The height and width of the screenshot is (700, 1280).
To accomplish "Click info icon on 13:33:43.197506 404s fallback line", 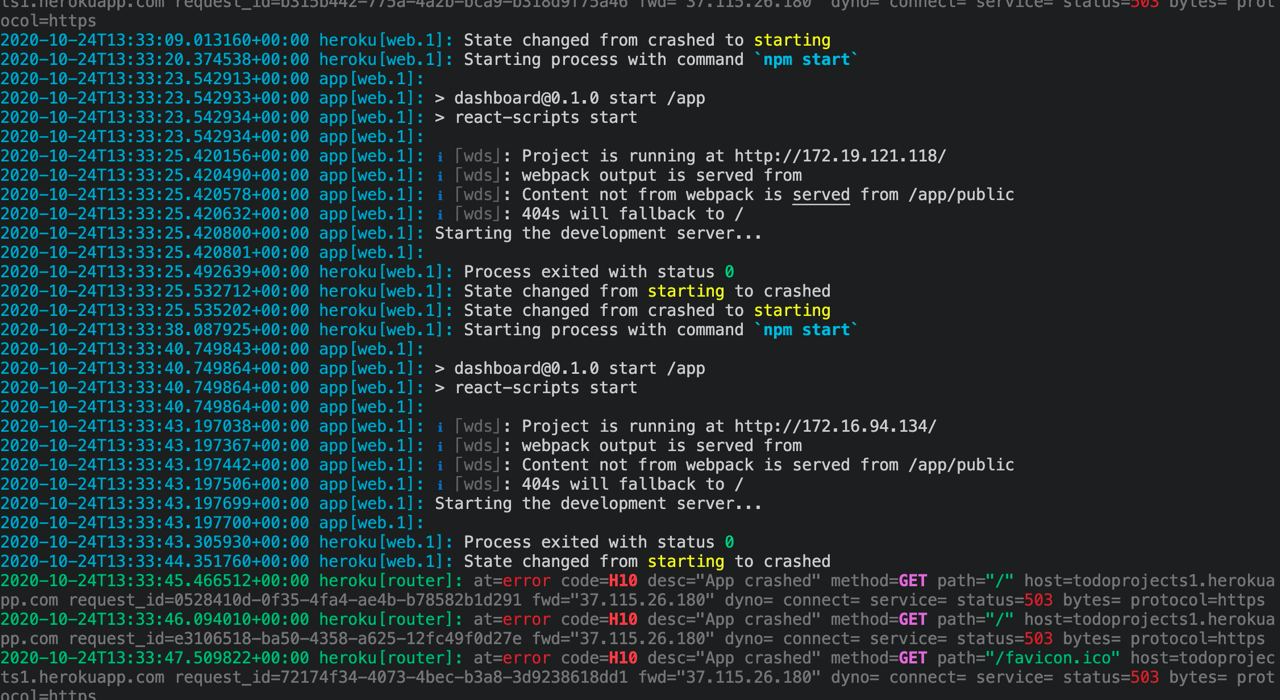I will [441, 484].
